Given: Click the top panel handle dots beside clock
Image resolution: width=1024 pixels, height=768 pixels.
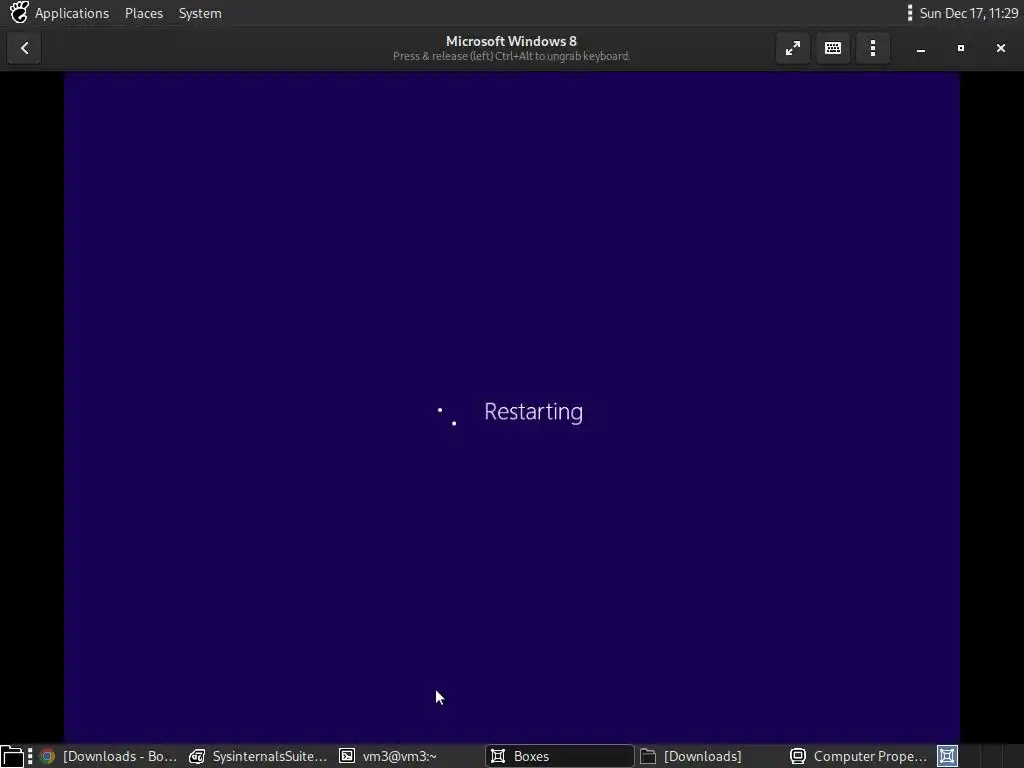Looking at the screenshot, I should 910,13.
